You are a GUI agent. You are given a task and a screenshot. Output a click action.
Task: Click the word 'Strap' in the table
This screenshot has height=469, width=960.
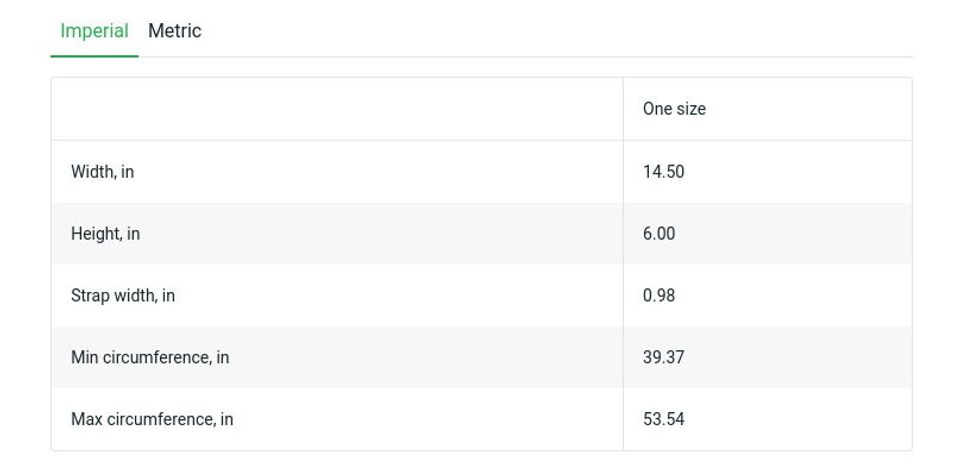point(90,296)
